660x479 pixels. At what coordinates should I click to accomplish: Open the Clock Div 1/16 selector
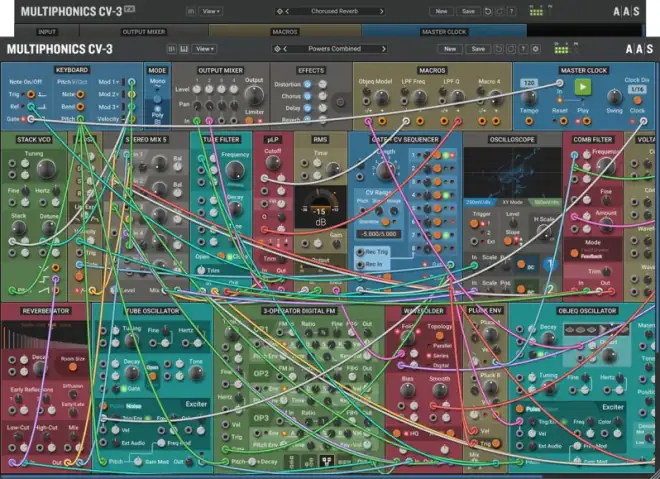pos(637,89)
